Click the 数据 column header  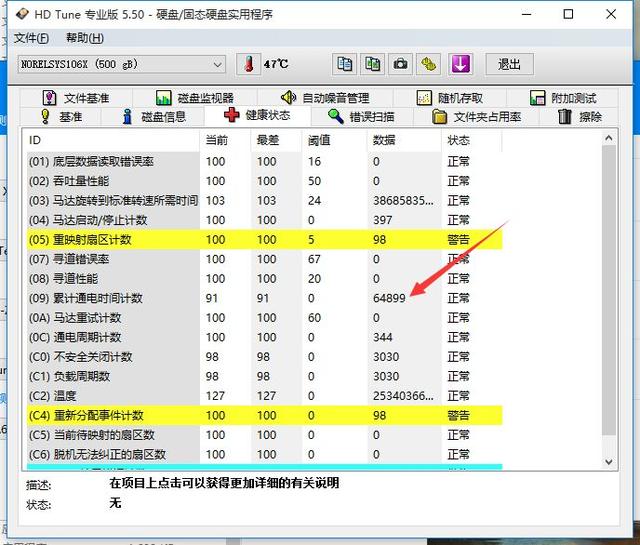pyautogui.click(x=384, y=141)
